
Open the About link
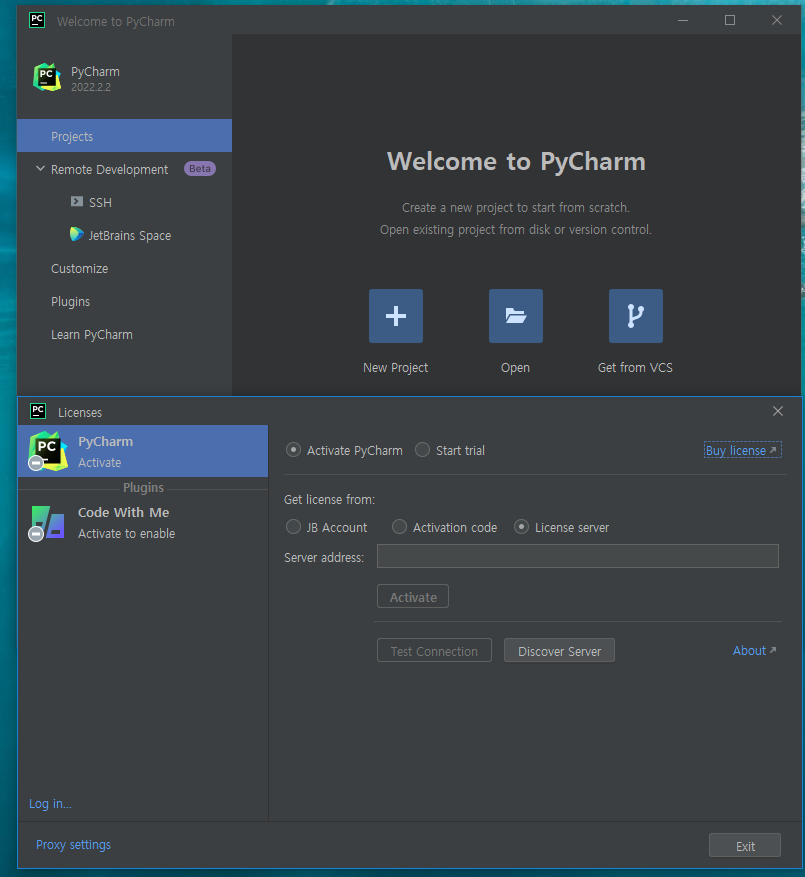point(755,650)
